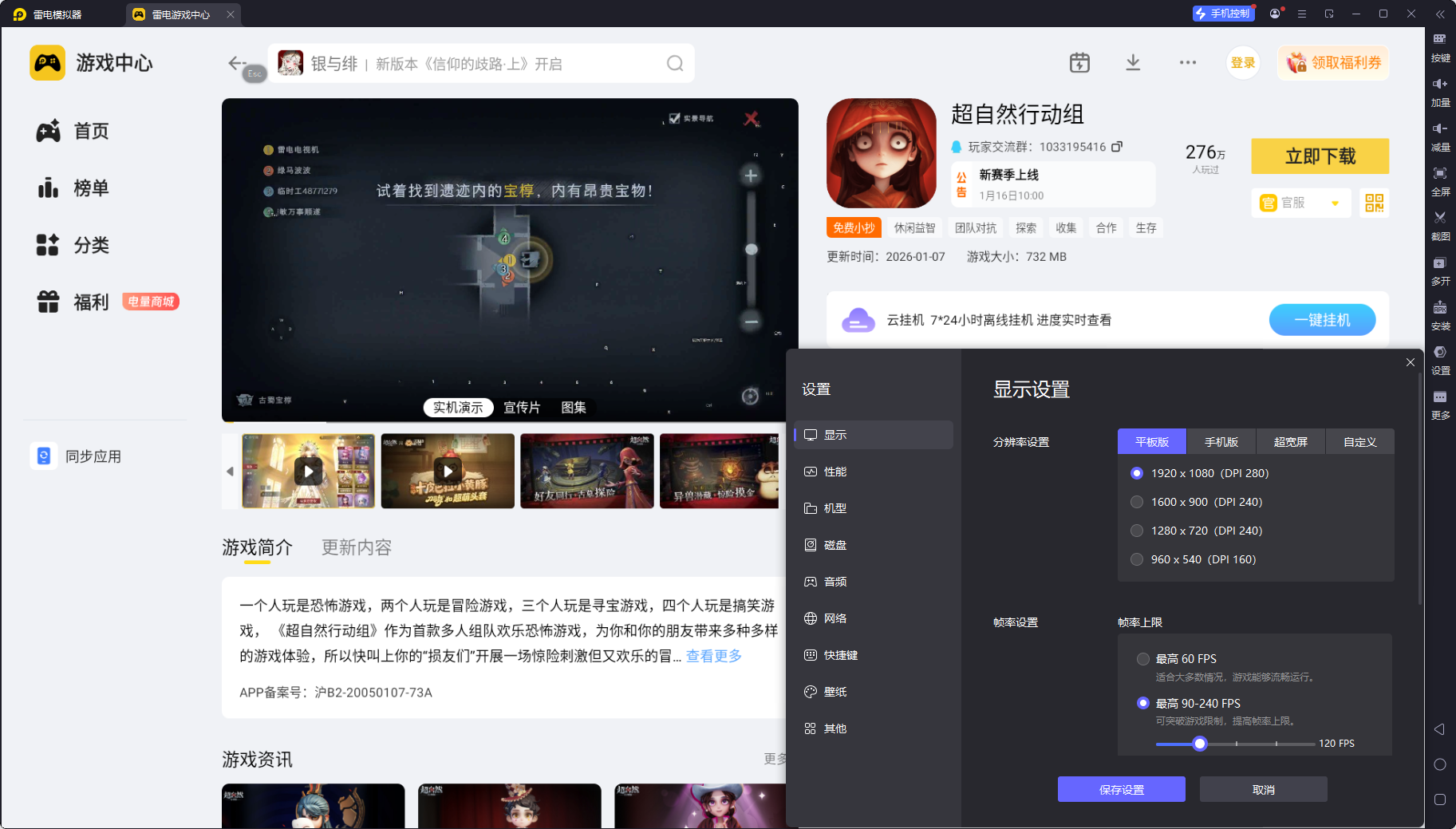Click the Android back triangle button
The height and width of the screenshot is (829, 1456).
click(1439, 729)
